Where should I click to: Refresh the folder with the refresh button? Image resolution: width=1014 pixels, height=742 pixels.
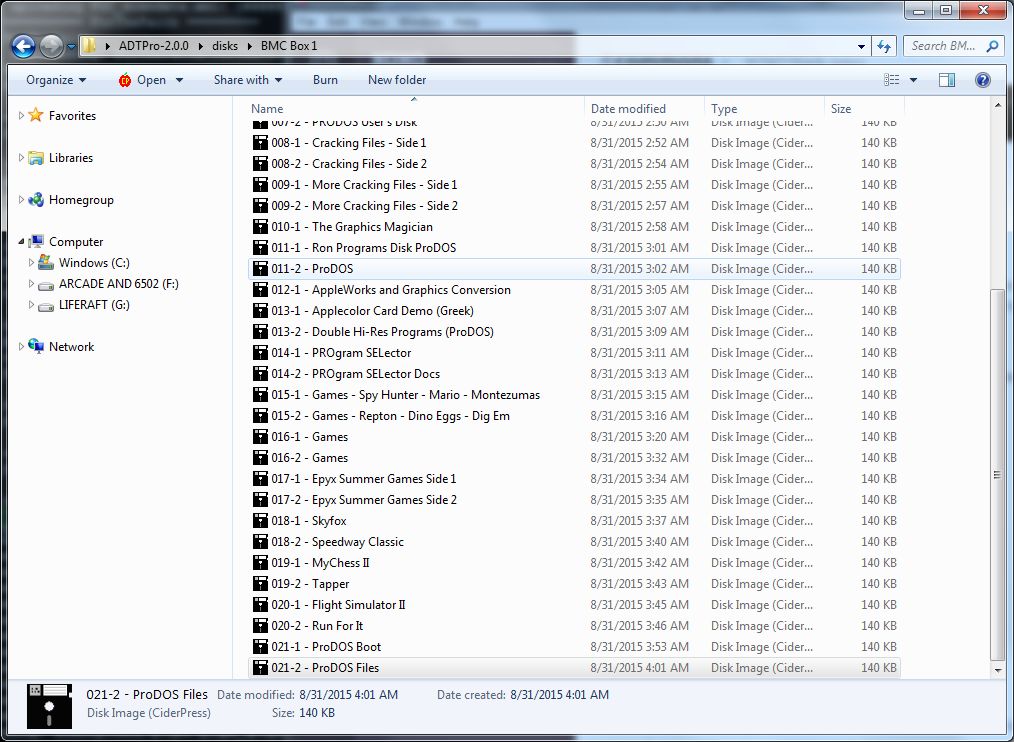[884, 46]
